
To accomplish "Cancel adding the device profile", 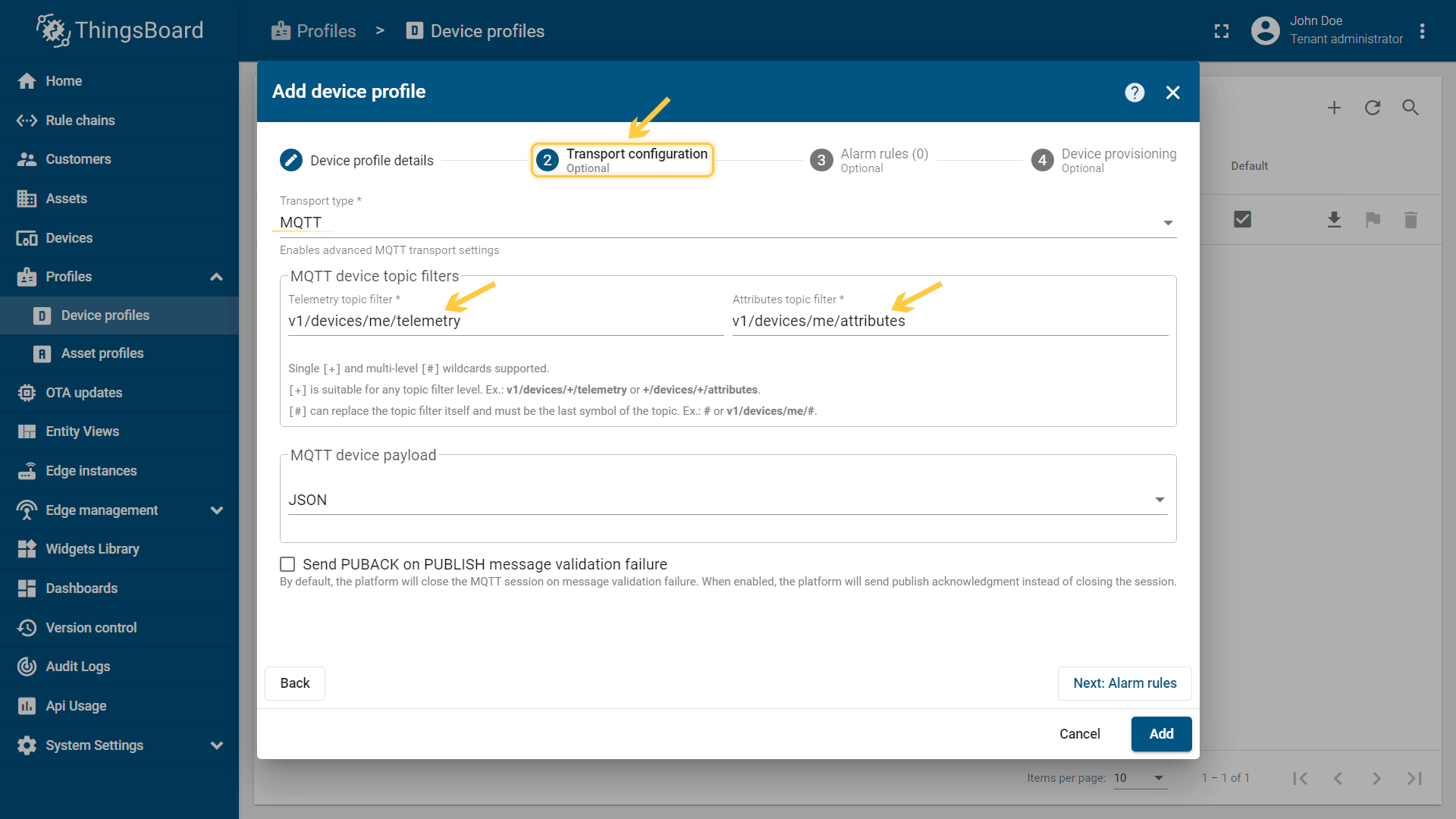I will [x=1080, y=734].
